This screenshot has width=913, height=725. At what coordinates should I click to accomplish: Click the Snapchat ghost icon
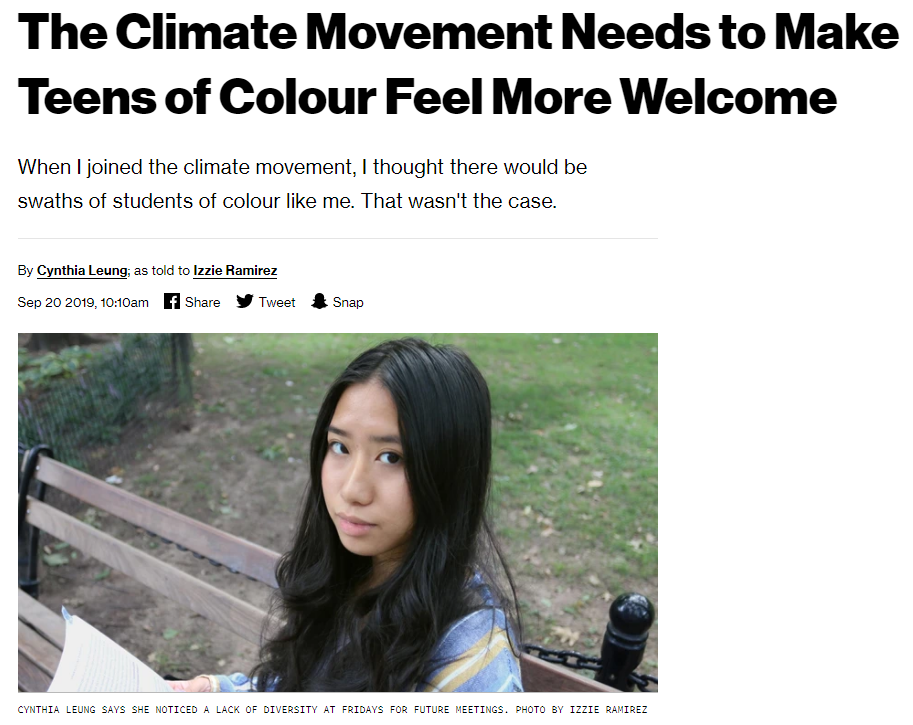click(x=319, y=301)
